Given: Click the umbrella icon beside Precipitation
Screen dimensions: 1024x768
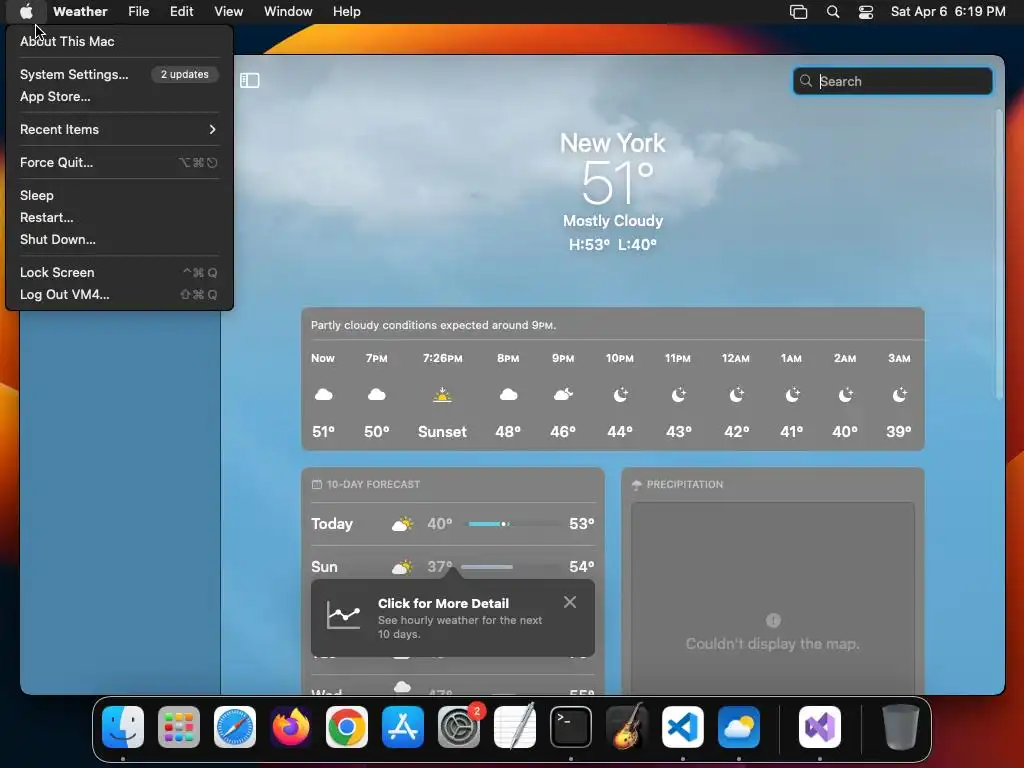Looking at the screenshot, I should 637,485.
